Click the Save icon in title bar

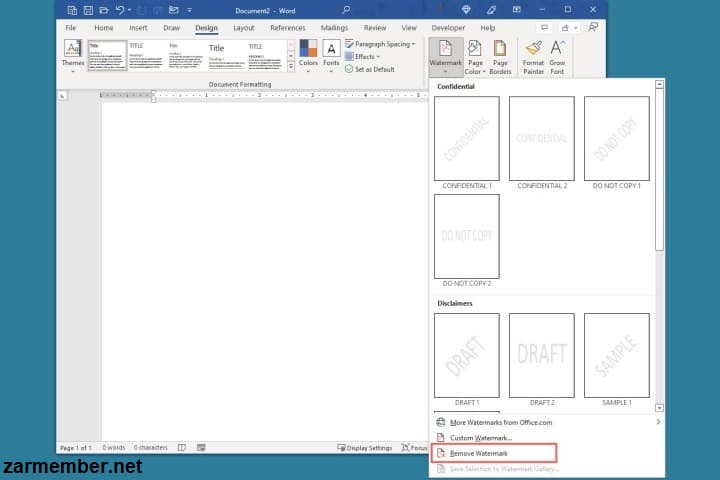[x=88, y=10]
